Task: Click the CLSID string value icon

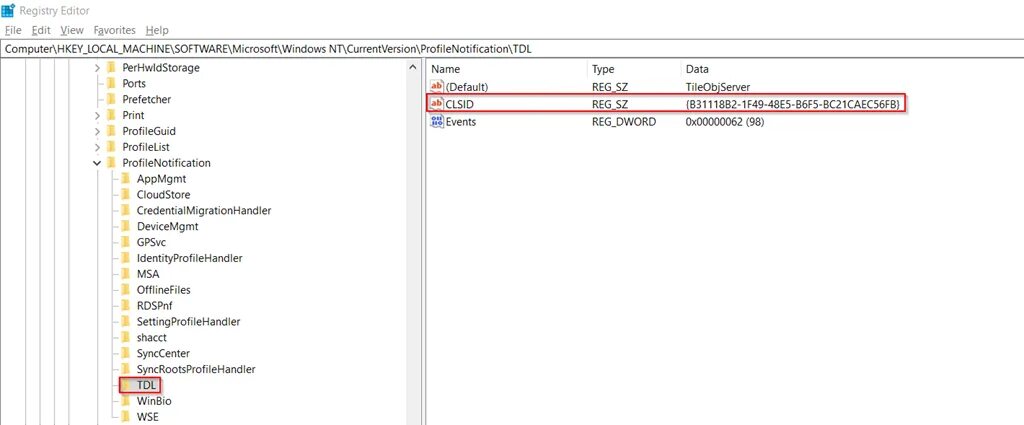Action: click(437, 104)
